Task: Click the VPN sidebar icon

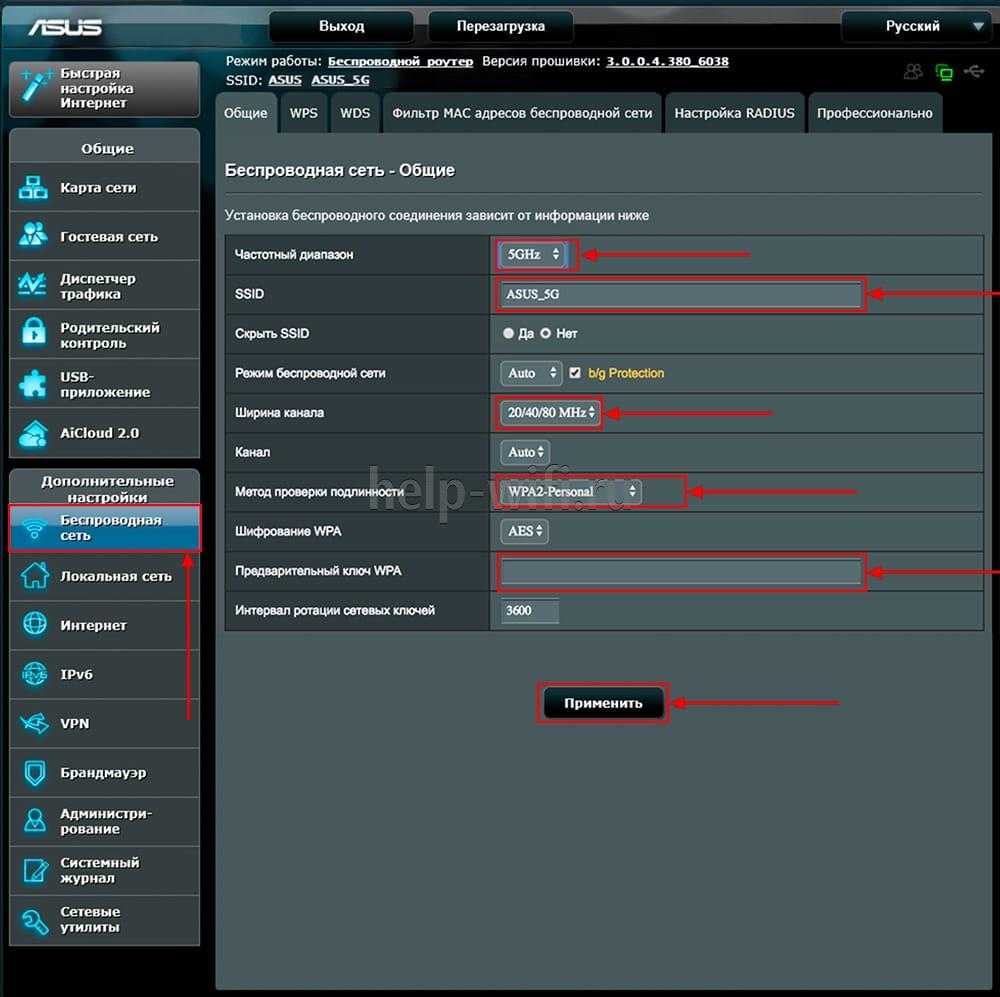Action: pyautogui.click(x=34, y=723)
